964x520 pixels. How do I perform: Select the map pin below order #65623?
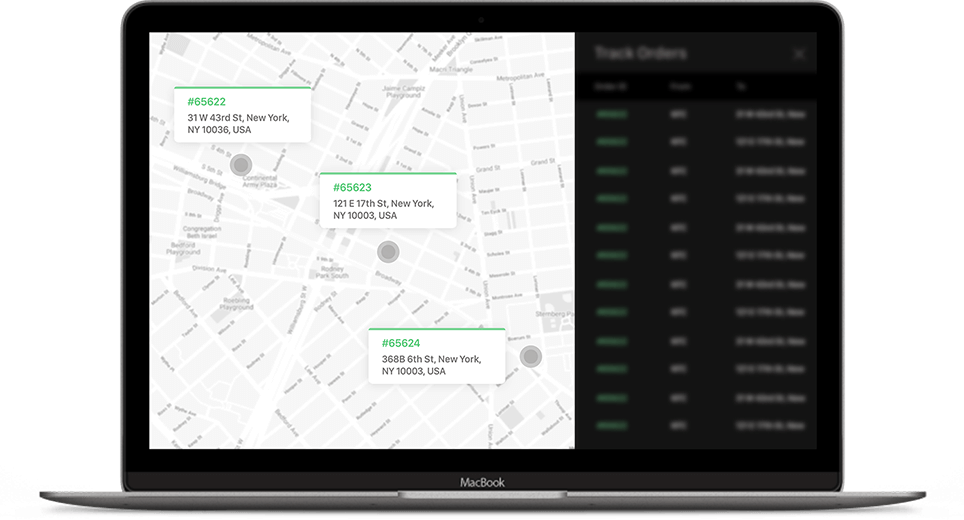coord(388,252)
